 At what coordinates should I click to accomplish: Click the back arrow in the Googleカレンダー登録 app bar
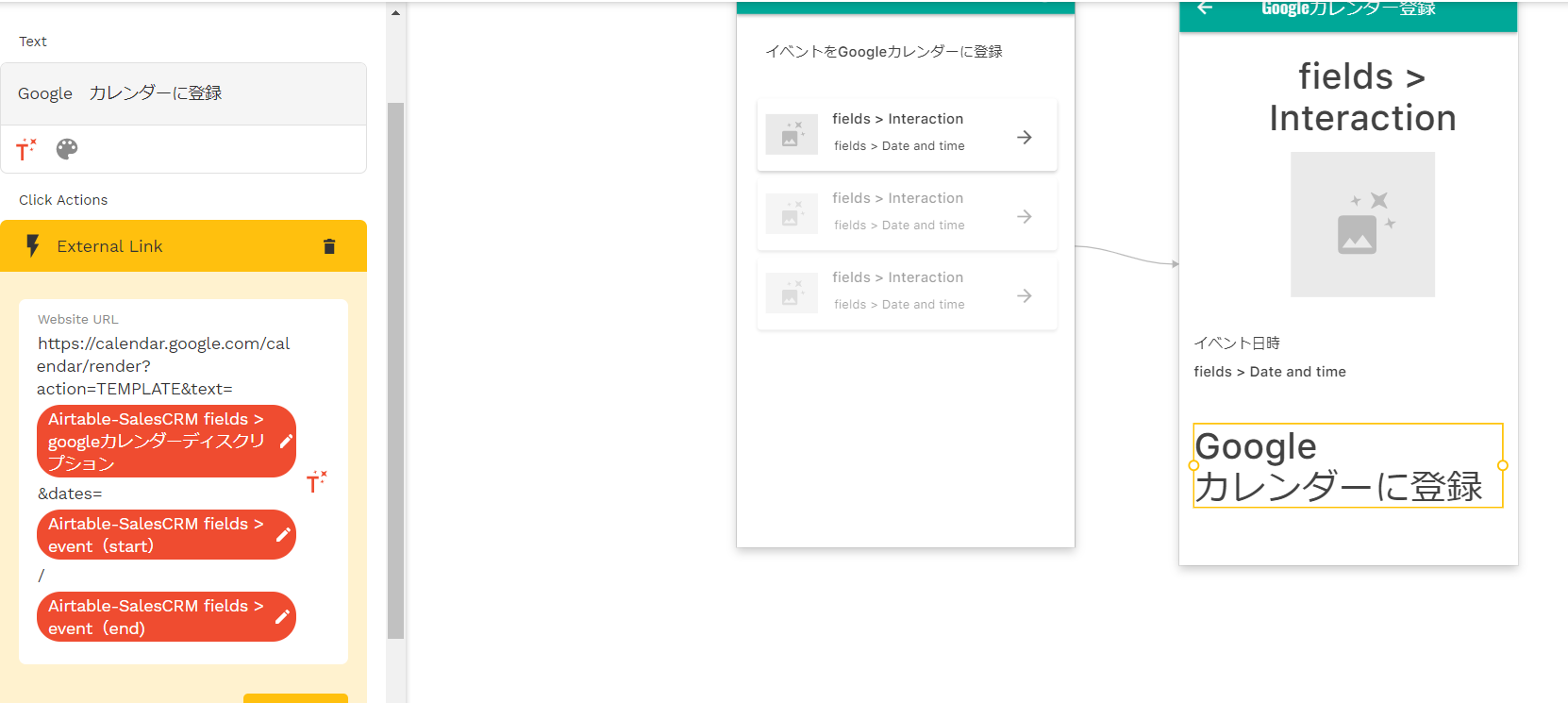tap(1205, 8)
